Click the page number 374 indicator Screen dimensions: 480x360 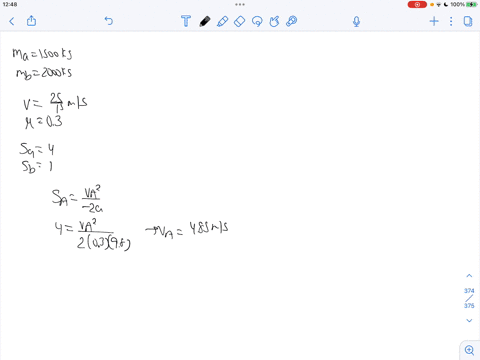(x=469, y=291)
